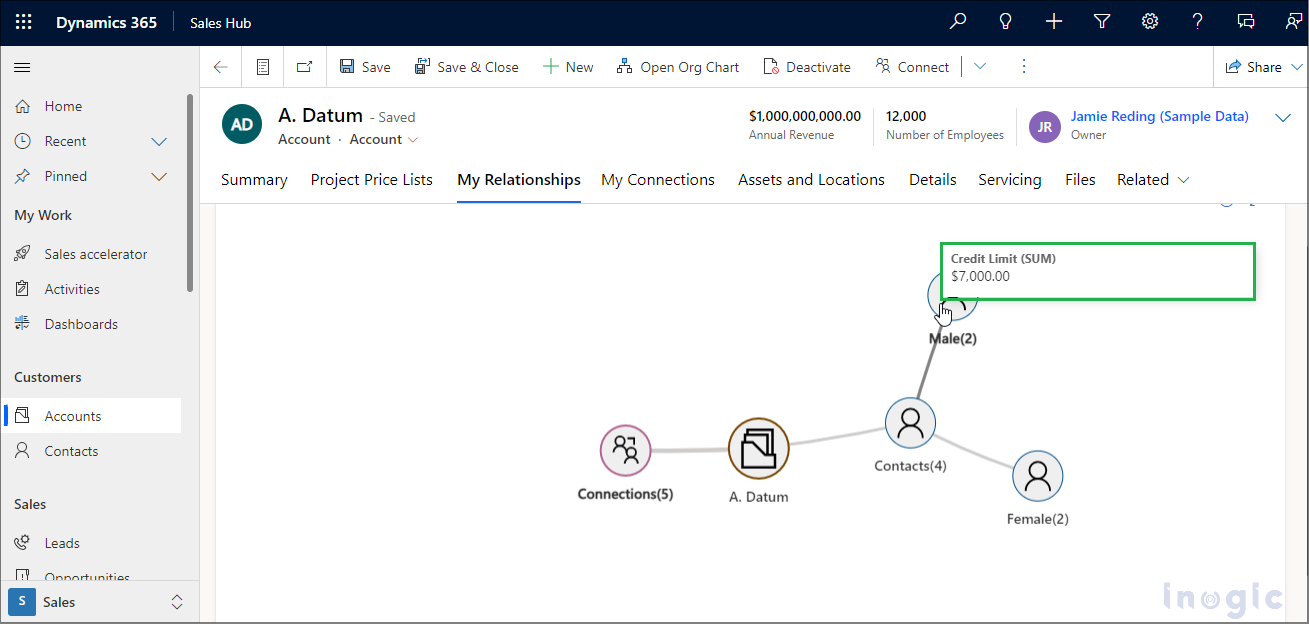Select the Contacts(4) node icon

click(910, 422)
